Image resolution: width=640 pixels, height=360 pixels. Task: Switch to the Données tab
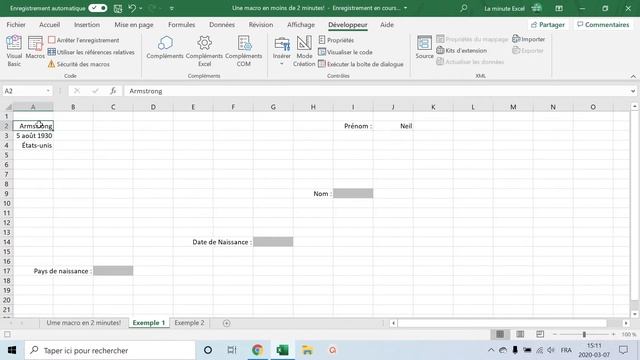coord(222,24)
